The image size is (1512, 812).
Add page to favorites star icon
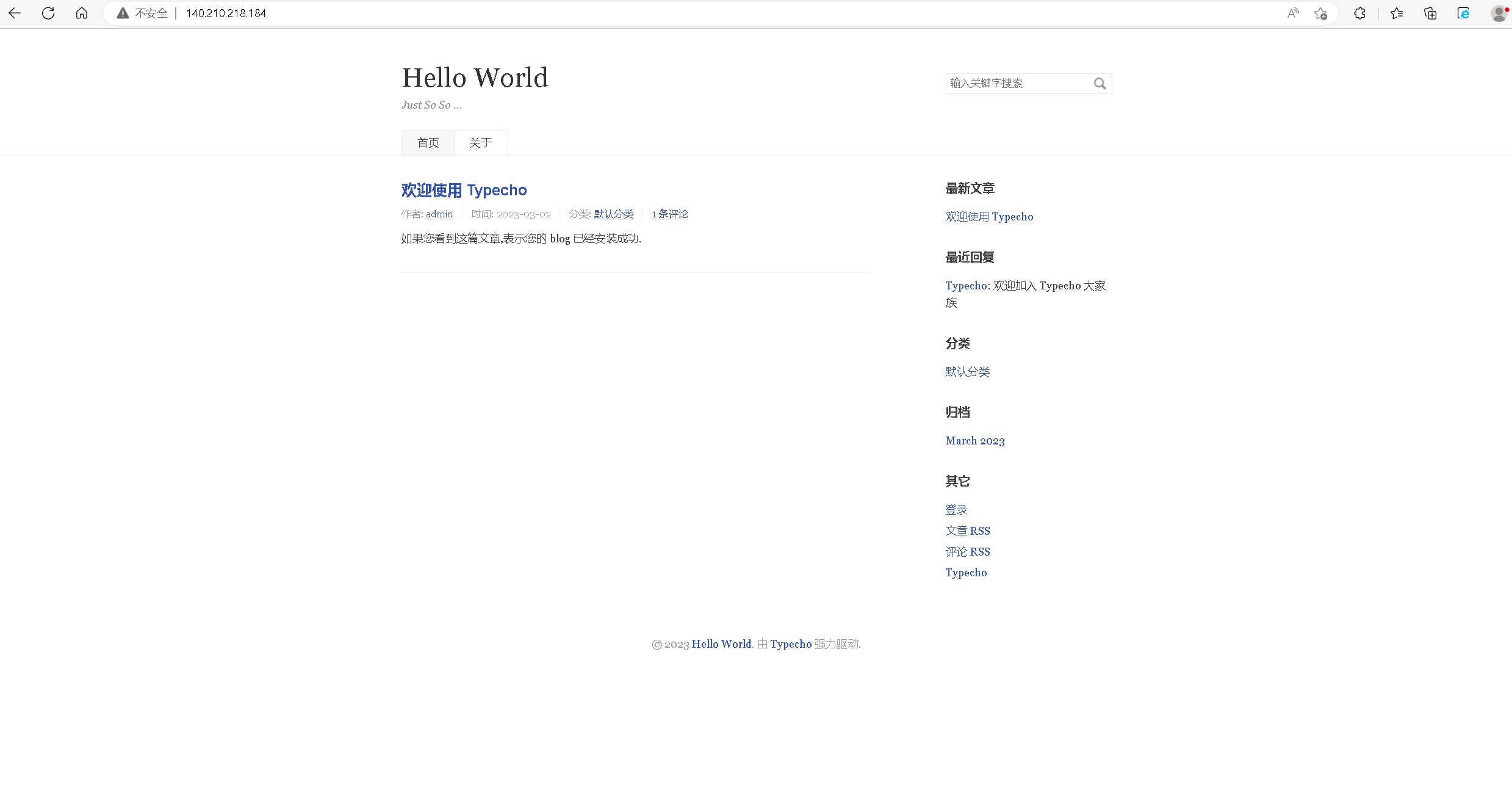pyautogui.click(x=1320, y=13)
